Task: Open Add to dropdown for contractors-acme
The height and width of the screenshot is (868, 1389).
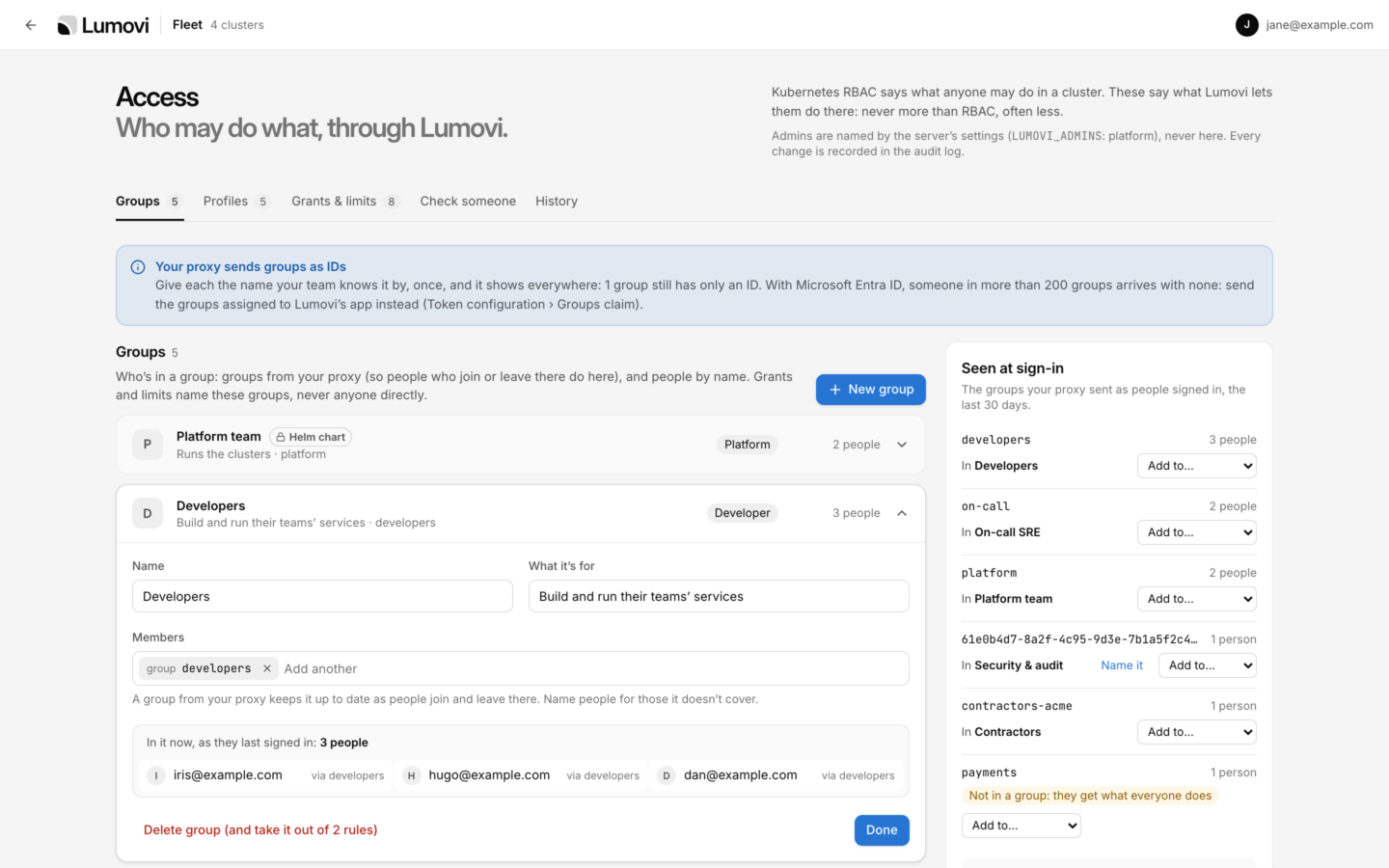Action: pyautogui.click(x=1197, y=732)
